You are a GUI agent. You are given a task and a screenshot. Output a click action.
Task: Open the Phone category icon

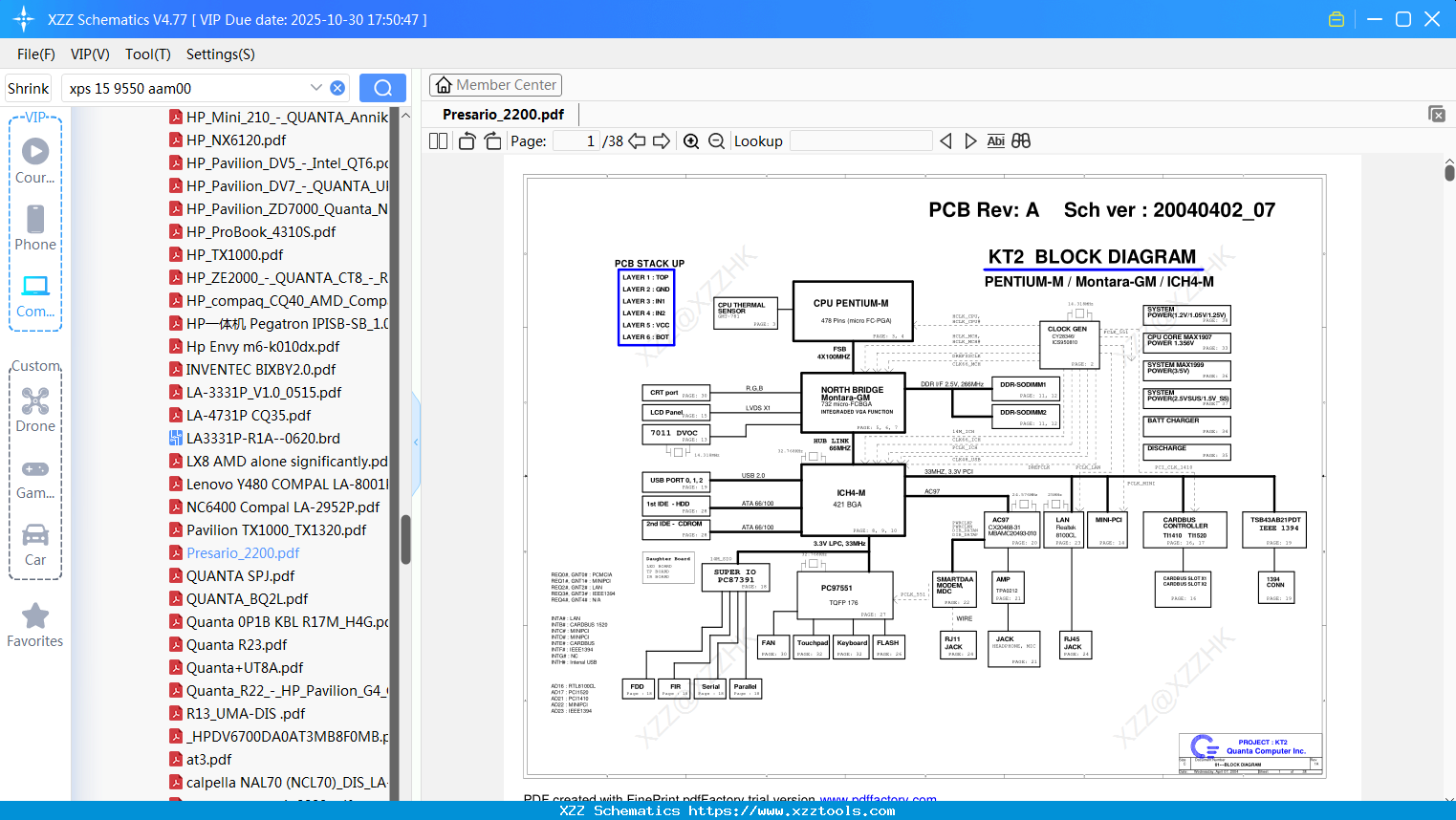pos(35,228)
